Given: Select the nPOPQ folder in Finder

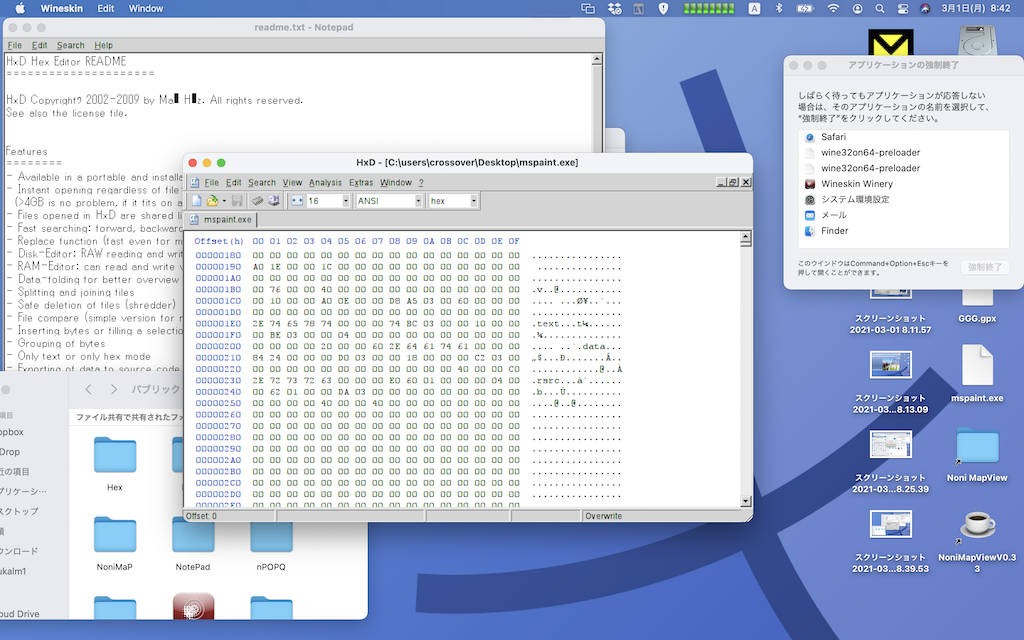Looking at the screenshot, I should (x=271, y=535).
